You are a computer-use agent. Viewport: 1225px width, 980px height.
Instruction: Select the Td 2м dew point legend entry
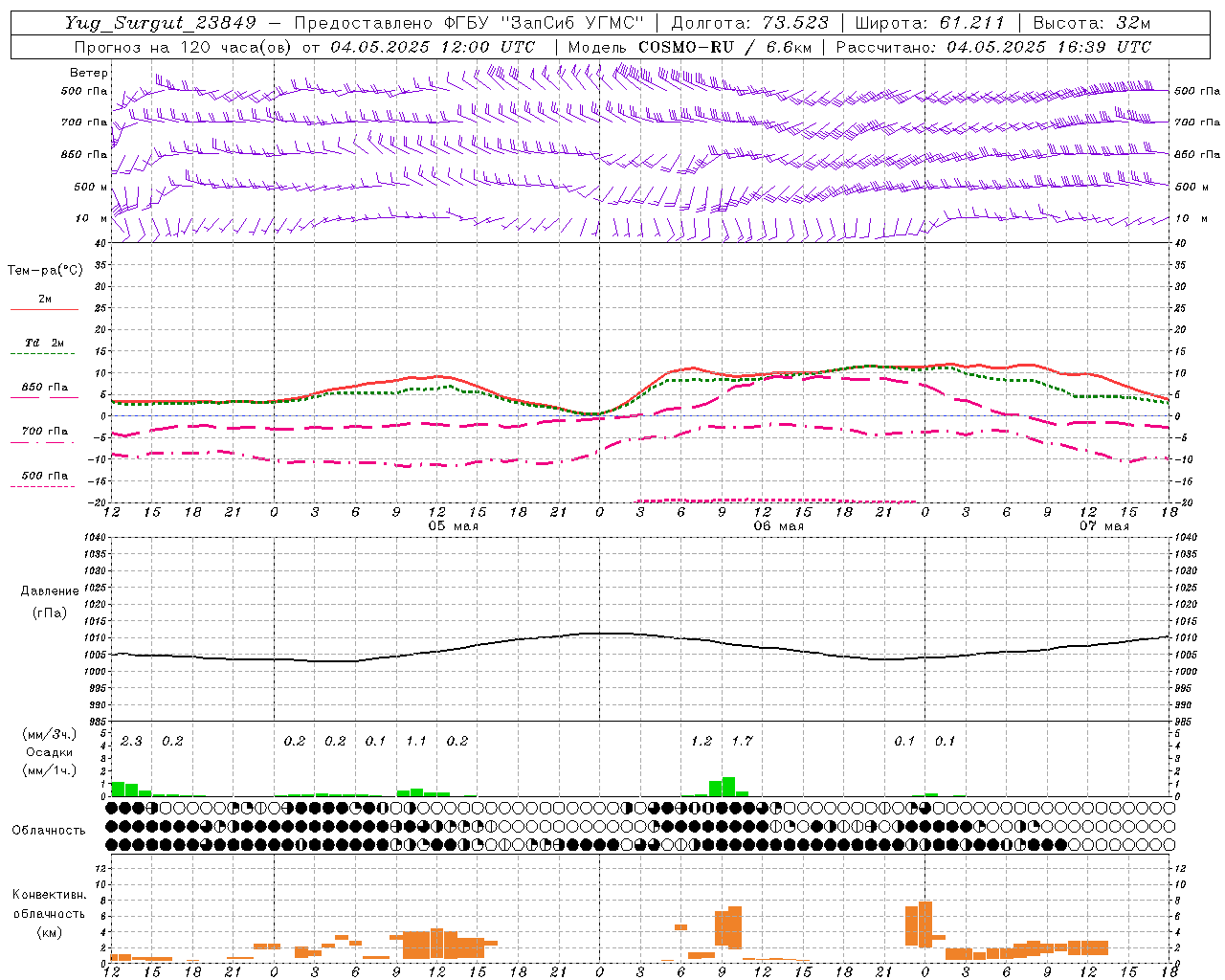point(44,343)
